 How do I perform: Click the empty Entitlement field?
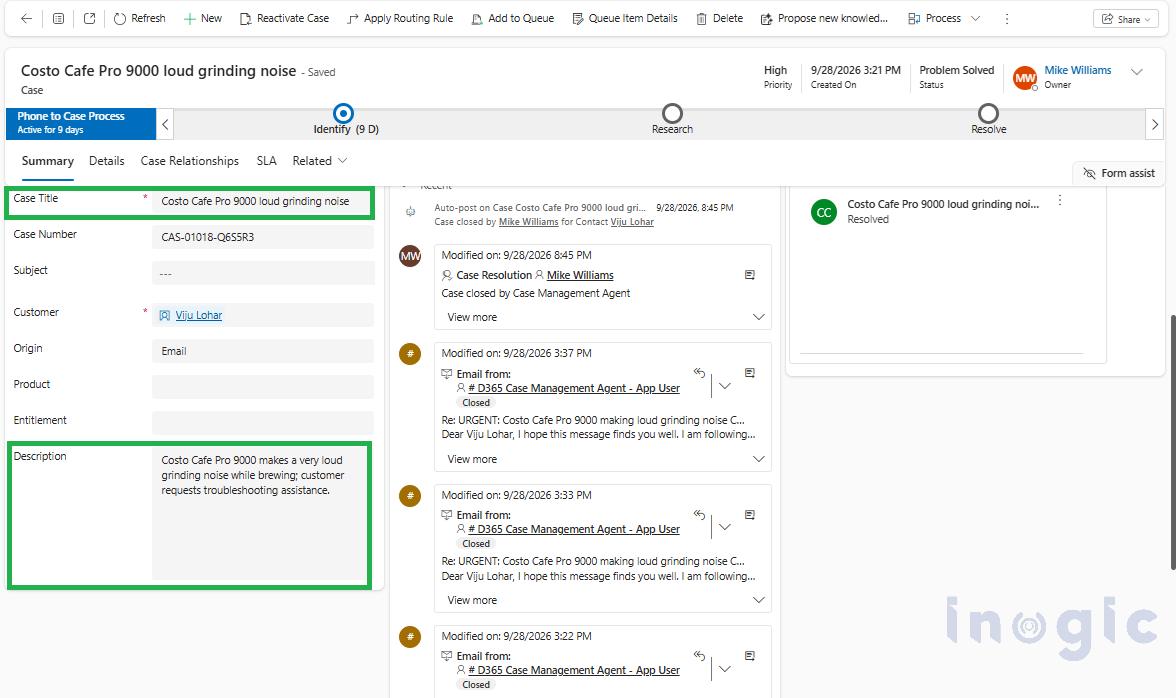click(262, 423)
